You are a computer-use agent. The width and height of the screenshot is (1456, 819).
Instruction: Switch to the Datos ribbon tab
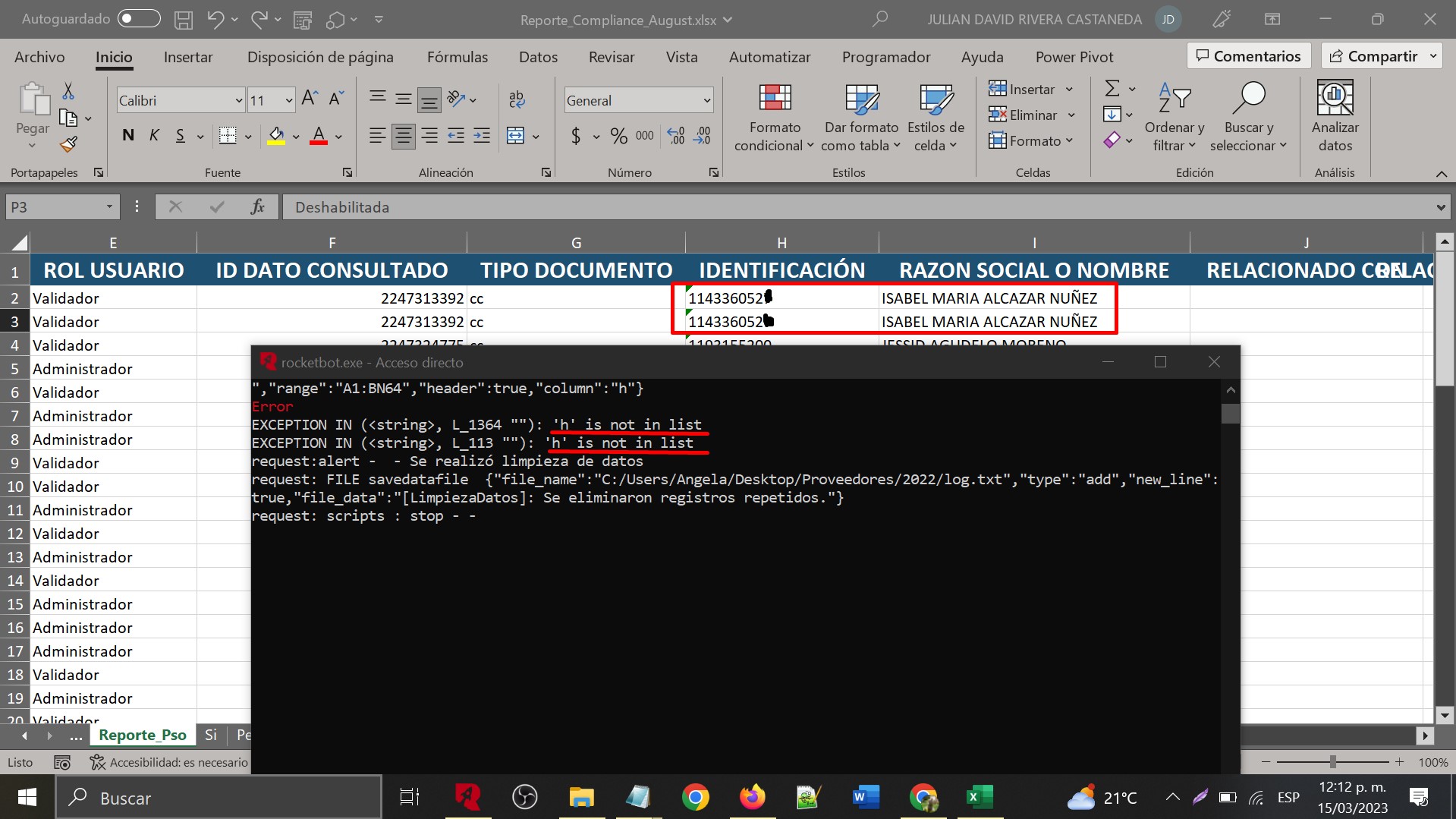point(538,57)
